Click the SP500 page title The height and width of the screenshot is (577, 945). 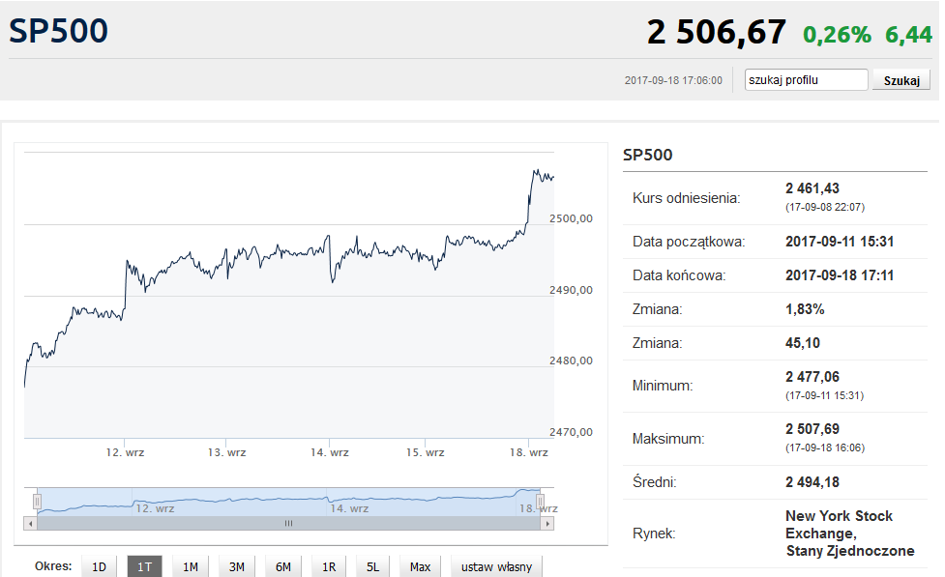tap(58, 31)
